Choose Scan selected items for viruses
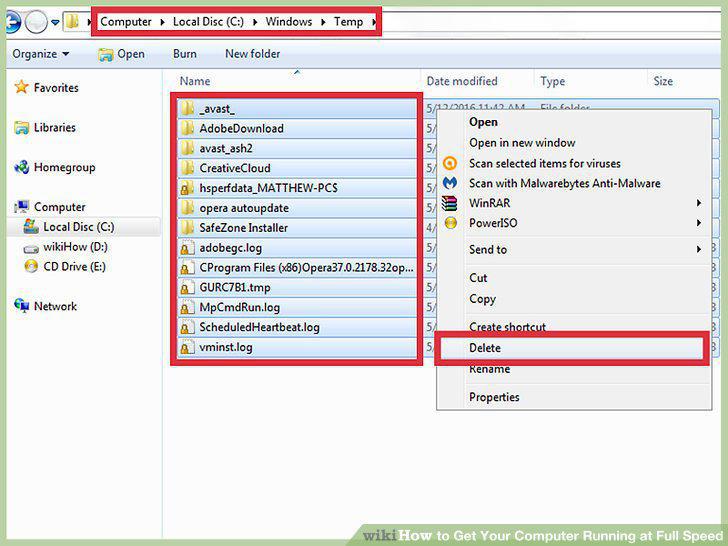The height and width of the screenshot is (546, 728). (x=545, y=163)
